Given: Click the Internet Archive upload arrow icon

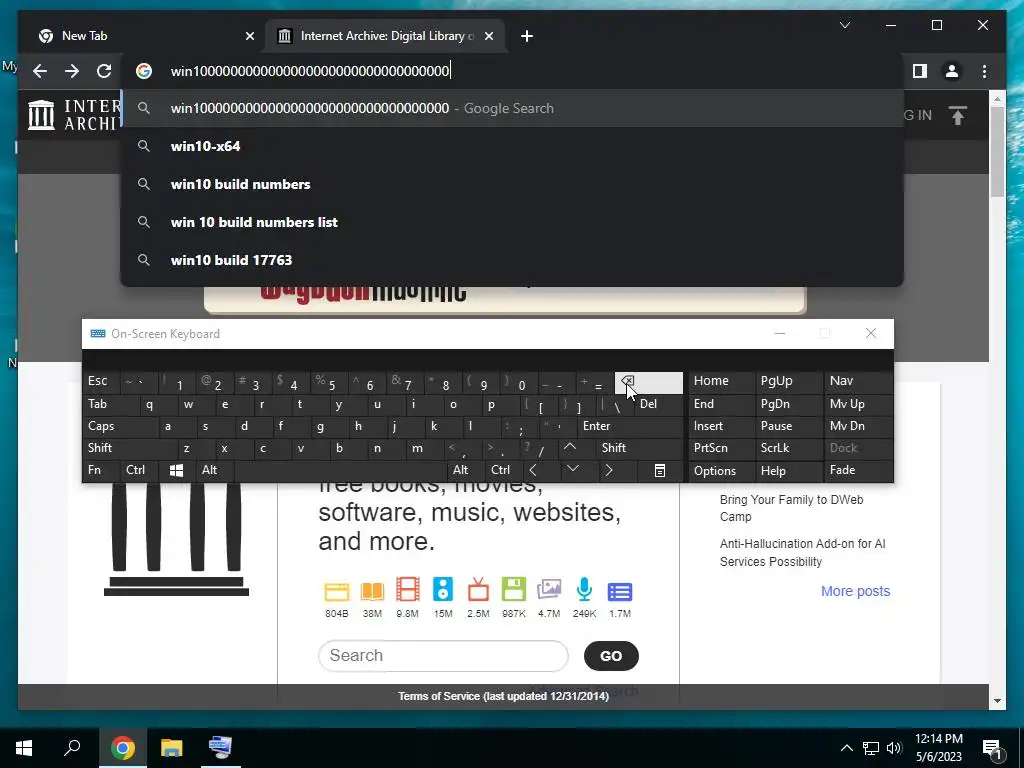Looking at the screenshot, I should 957,116.
